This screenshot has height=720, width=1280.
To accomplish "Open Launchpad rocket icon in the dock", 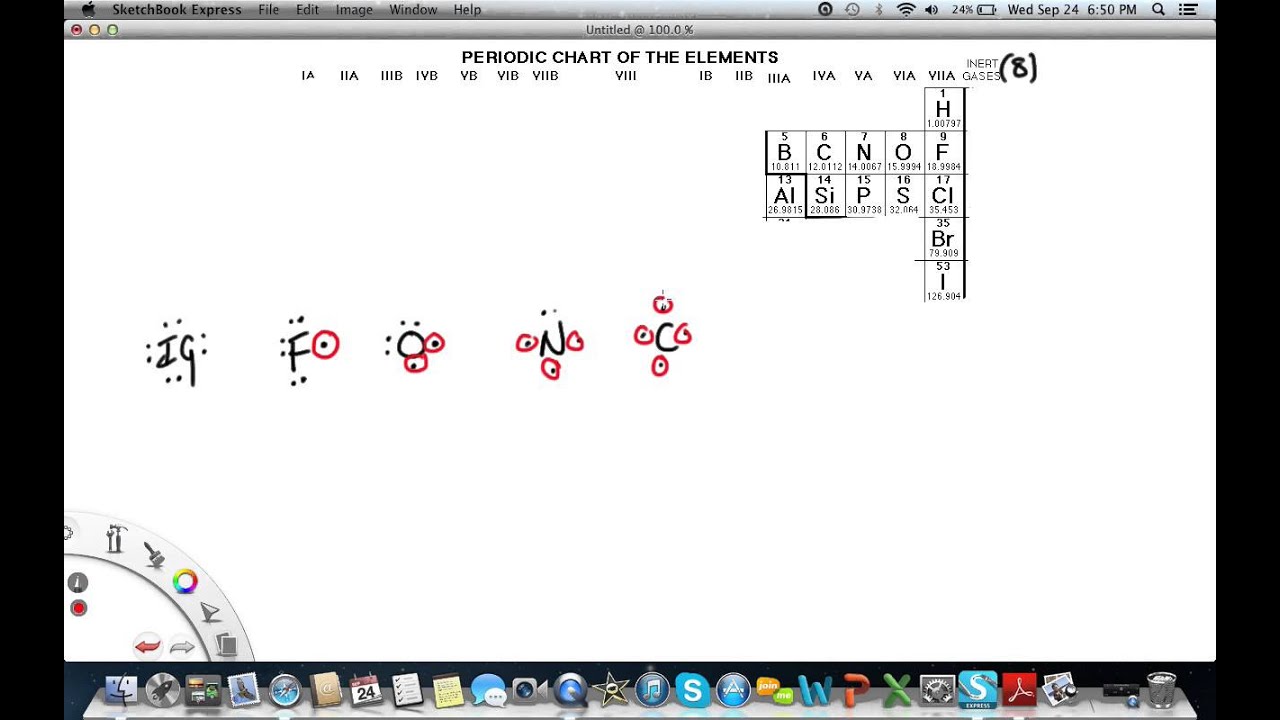I will click(x=162, y=690).
